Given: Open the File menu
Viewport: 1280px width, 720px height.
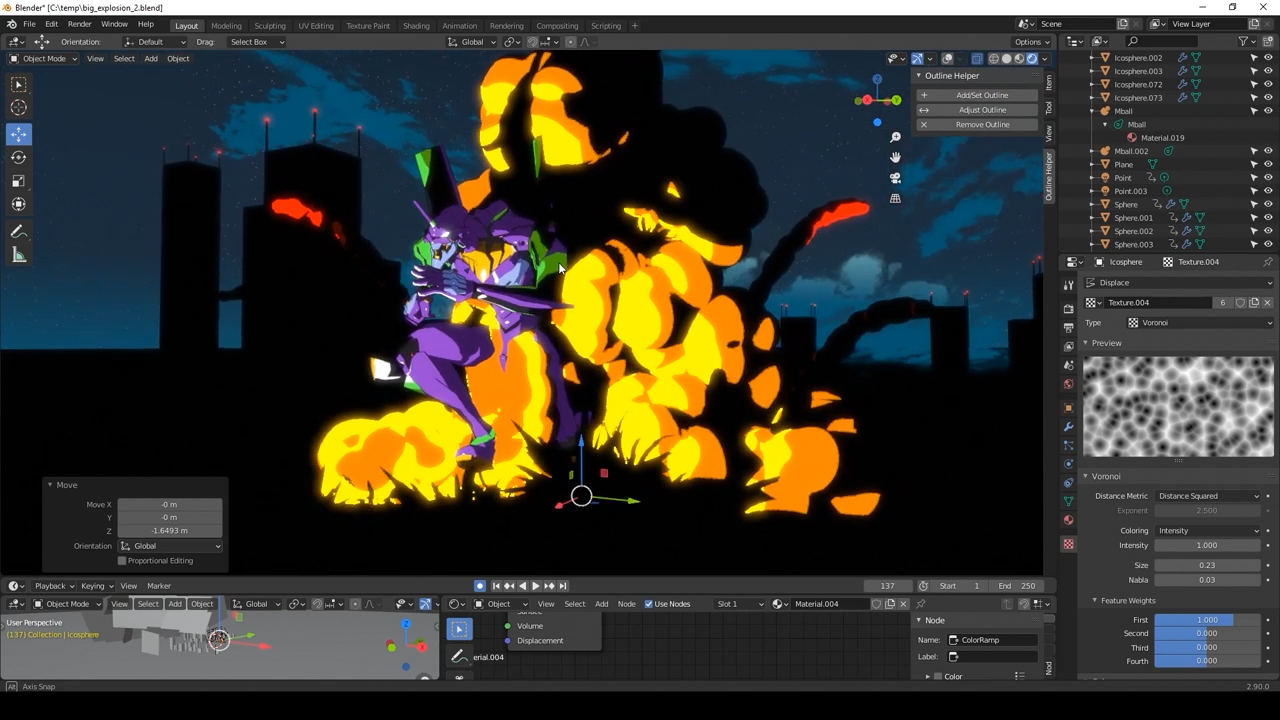Looking at the screenshot, I should click(x=29, y=24).
